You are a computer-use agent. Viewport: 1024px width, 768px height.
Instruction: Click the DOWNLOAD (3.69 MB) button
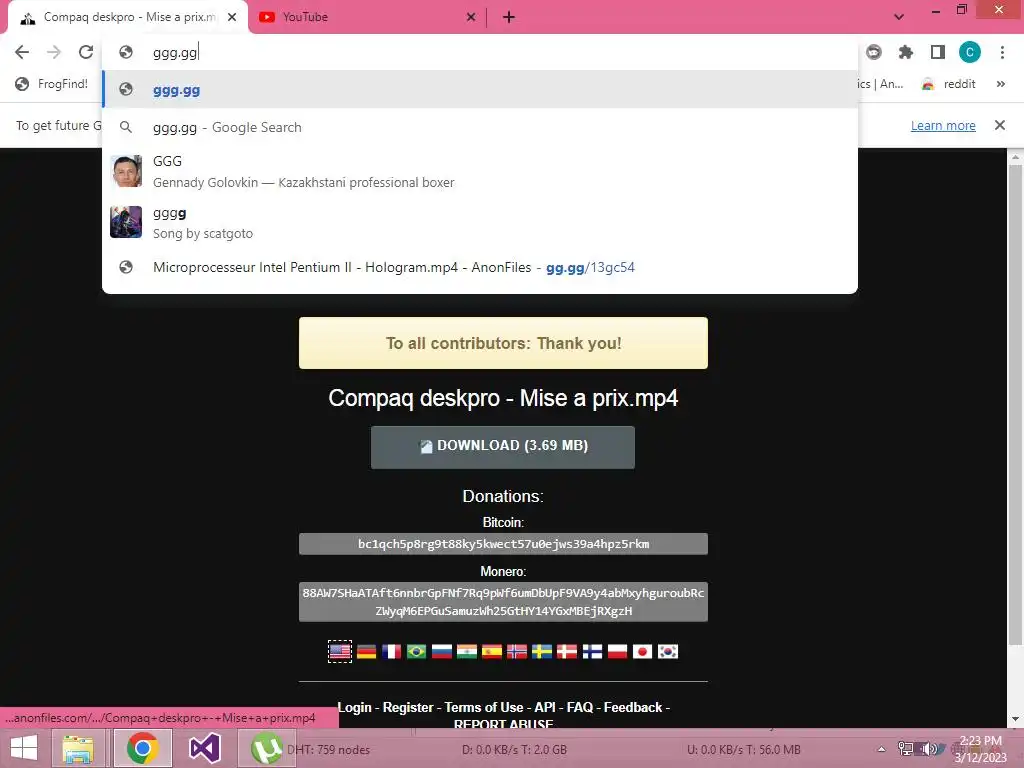pos(503,447)
